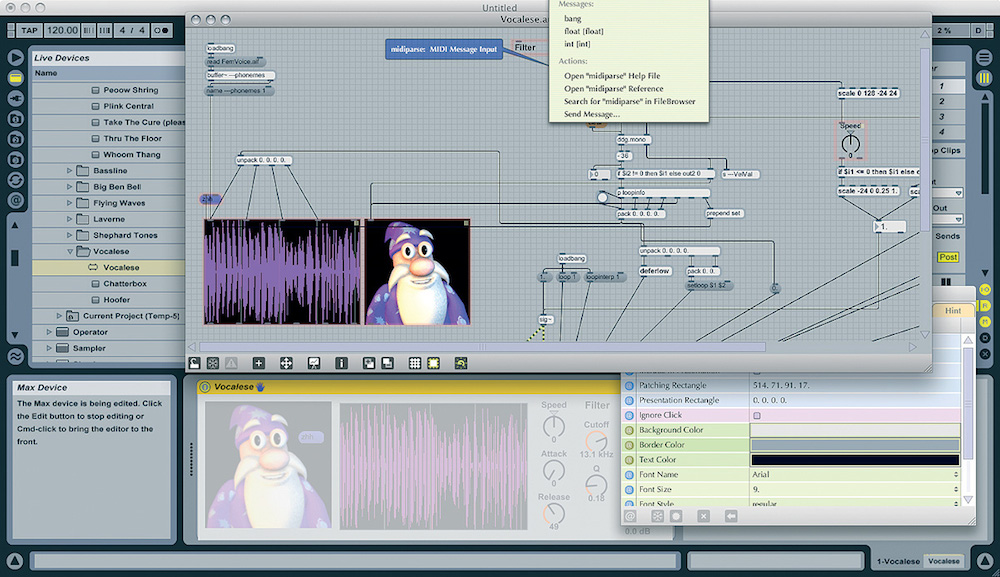Expand the Bassline folder
This screenshot has height=577, width=1000.
point(70,171)
